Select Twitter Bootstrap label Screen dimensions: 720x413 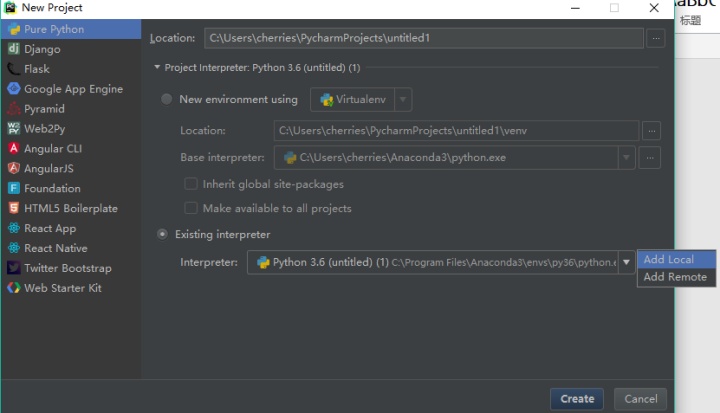[x=68, y=268]
